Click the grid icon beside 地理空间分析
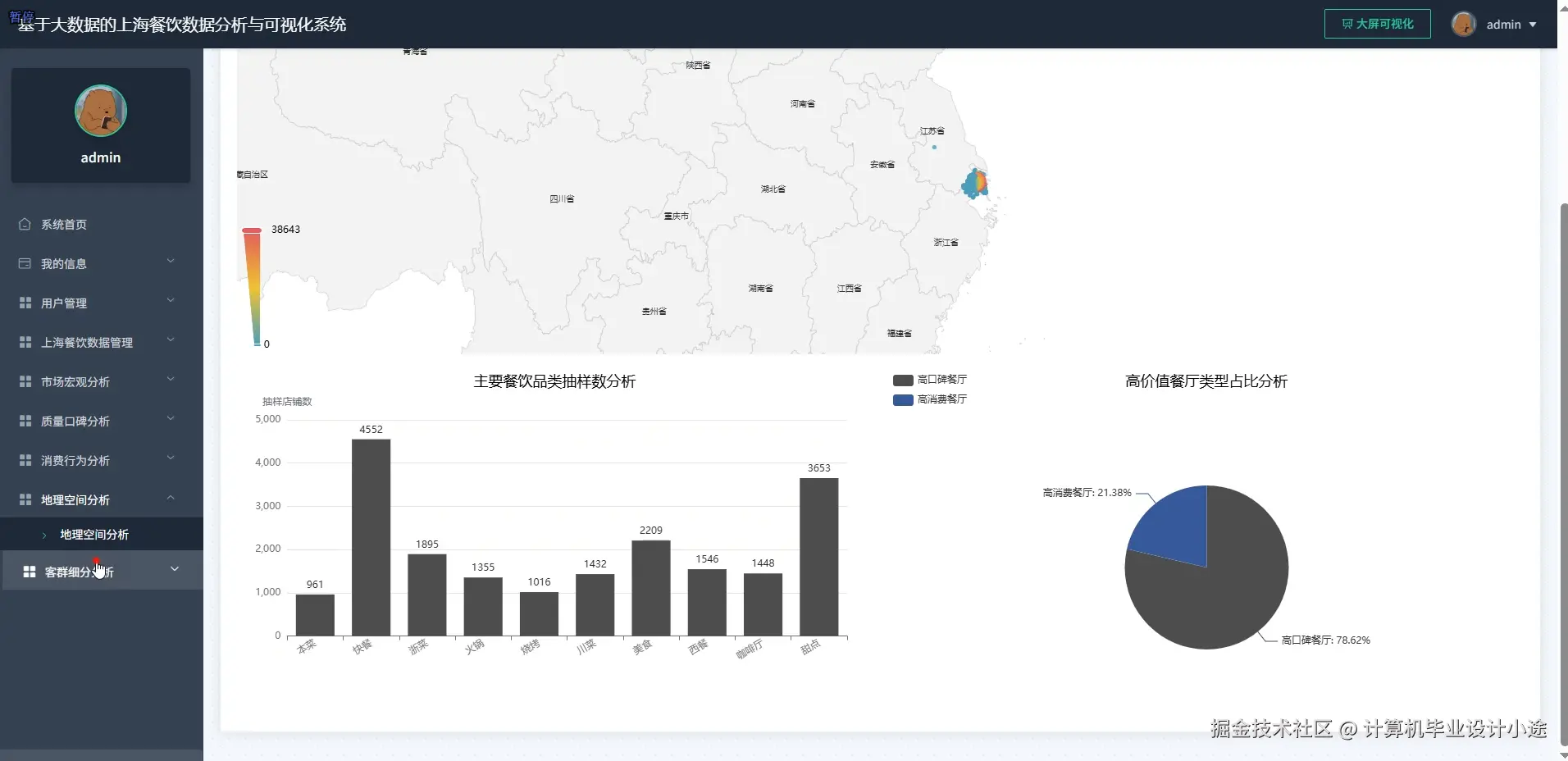 pyautogui.click(x=25, y=499)
